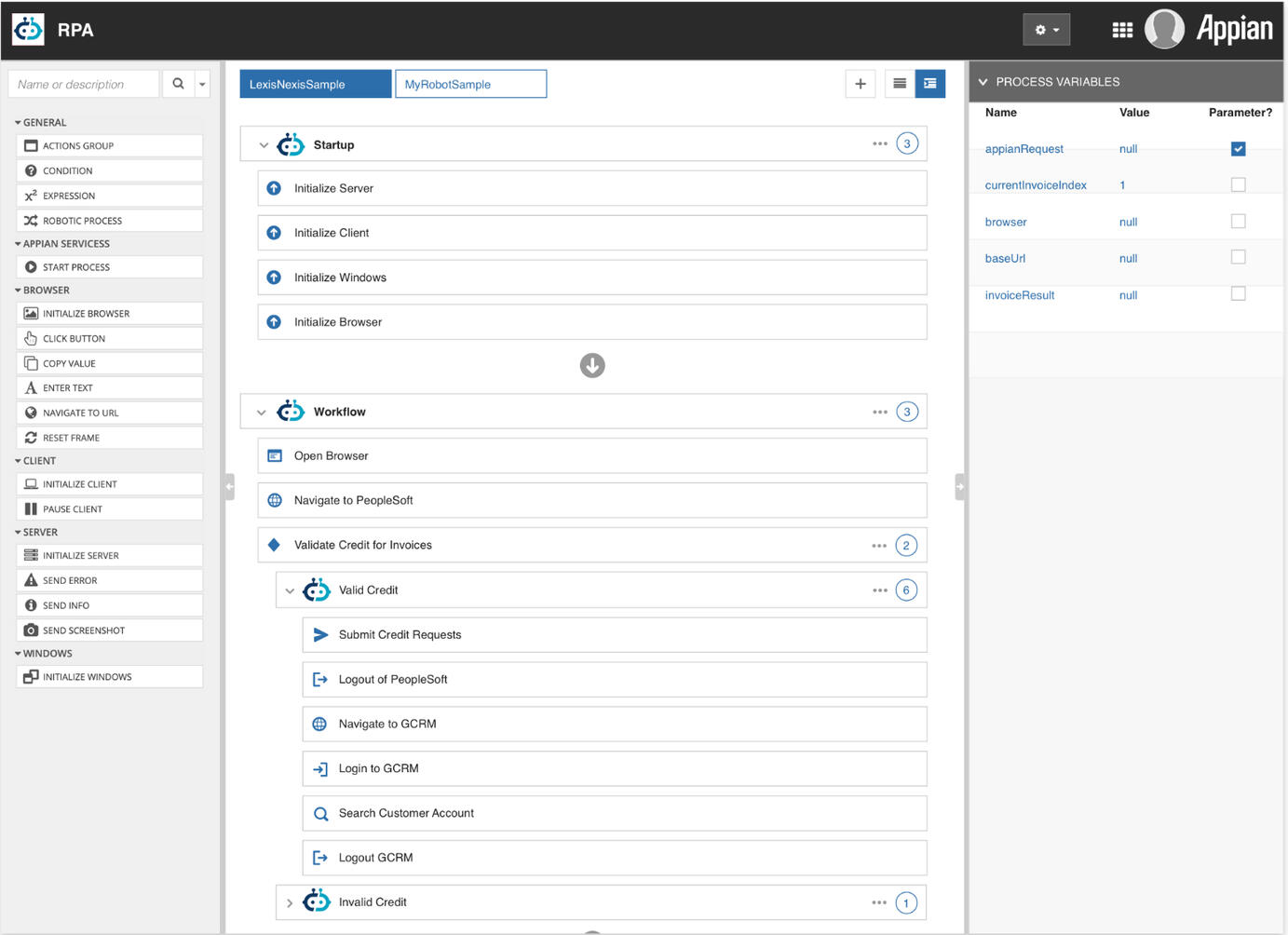Click the plus icon to add tab
This screenshot has height=935, width=1288.
tap(860, 84)
